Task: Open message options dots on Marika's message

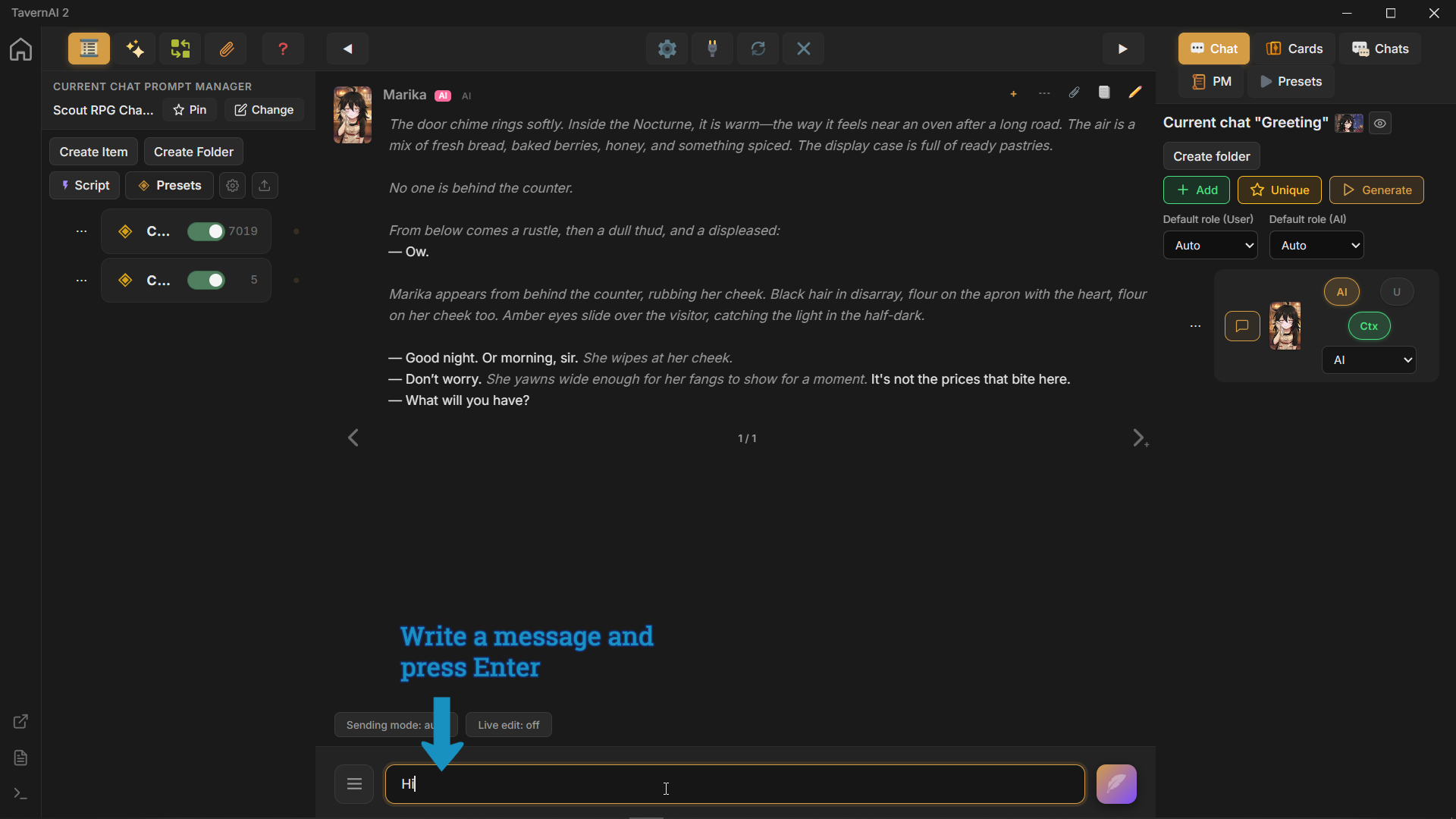Action: 1044,93
